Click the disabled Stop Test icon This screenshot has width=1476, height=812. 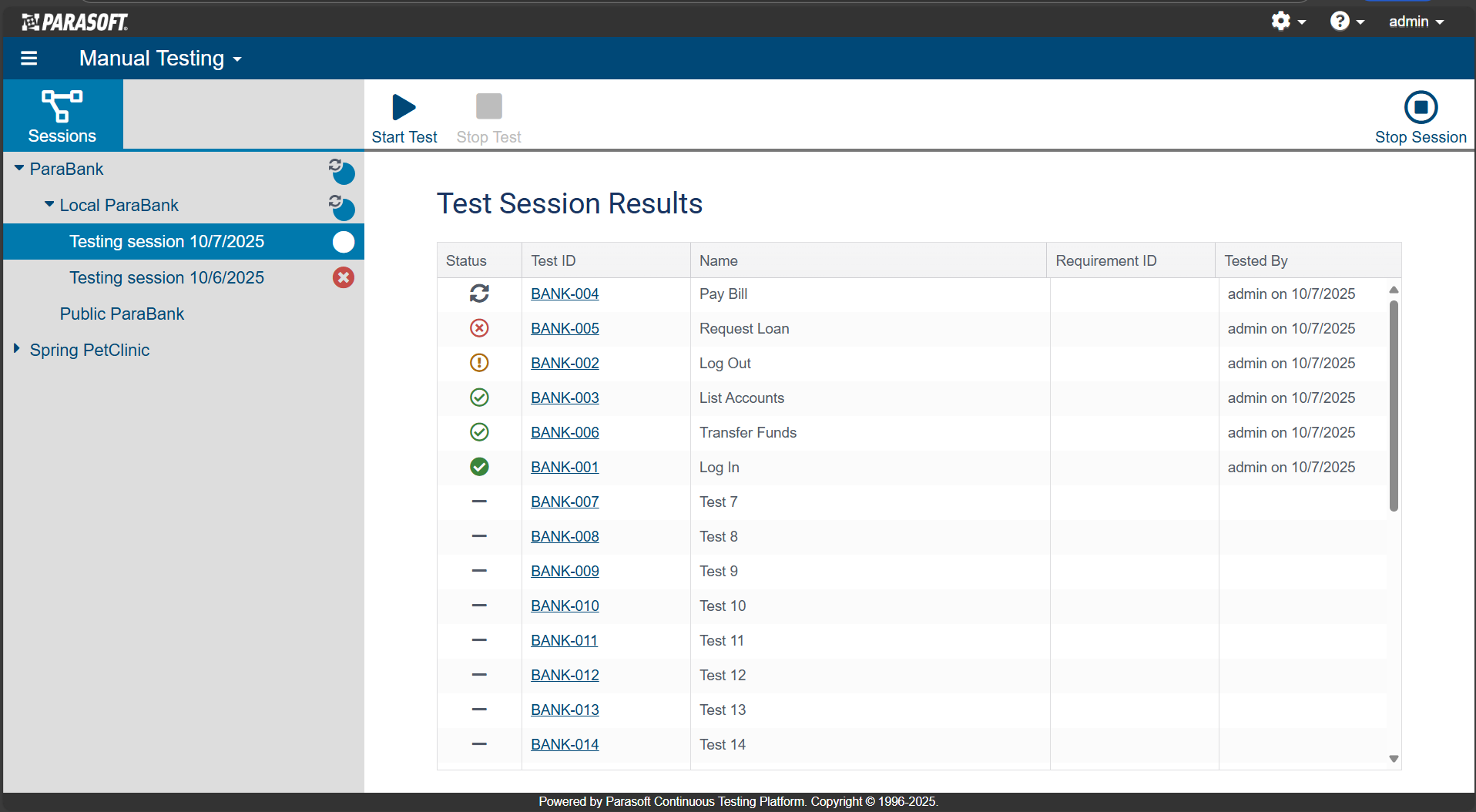pos(488,106)
